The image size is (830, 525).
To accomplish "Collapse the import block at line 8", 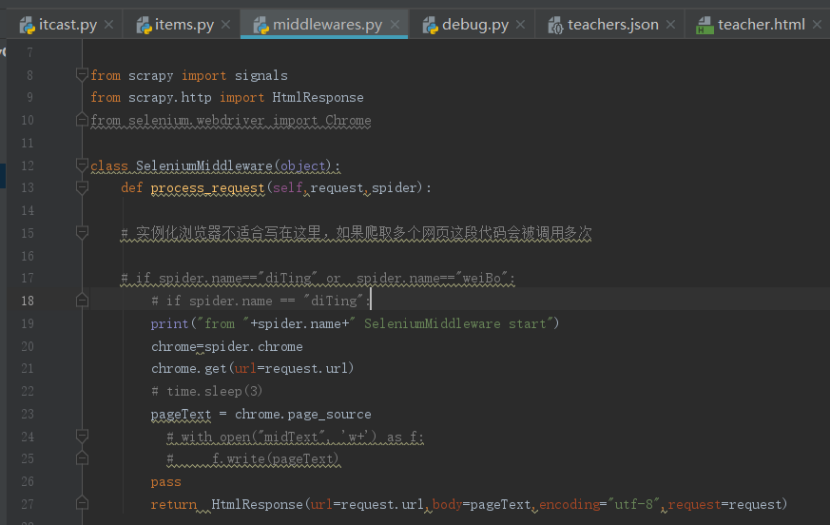I will pyautogui.click(x=82, y=75).
